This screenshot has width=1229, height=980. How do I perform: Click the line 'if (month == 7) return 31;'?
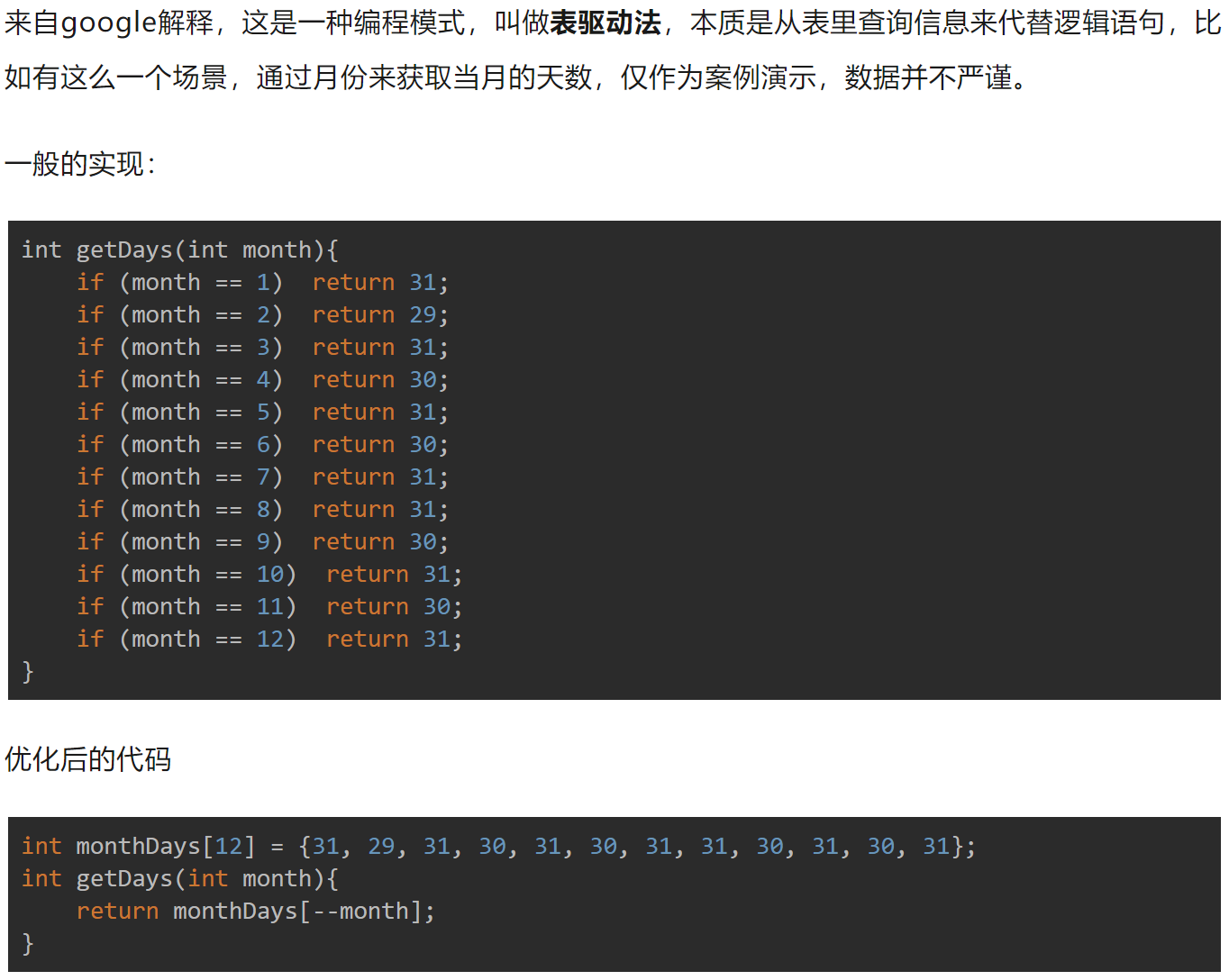pyautogui.click(x=262, y=476)
